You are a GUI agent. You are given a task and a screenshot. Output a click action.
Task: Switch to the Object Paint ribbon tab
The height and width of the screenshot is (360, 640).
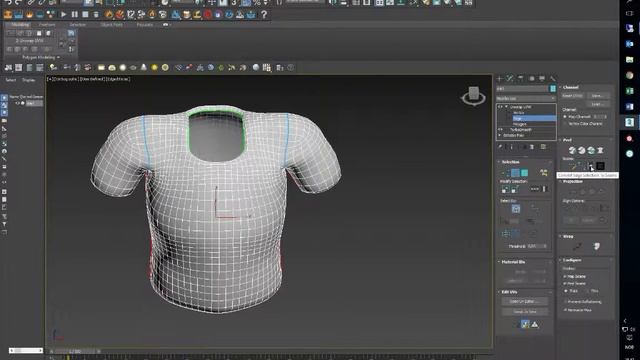pyautogui.click(x=112, y=24)
